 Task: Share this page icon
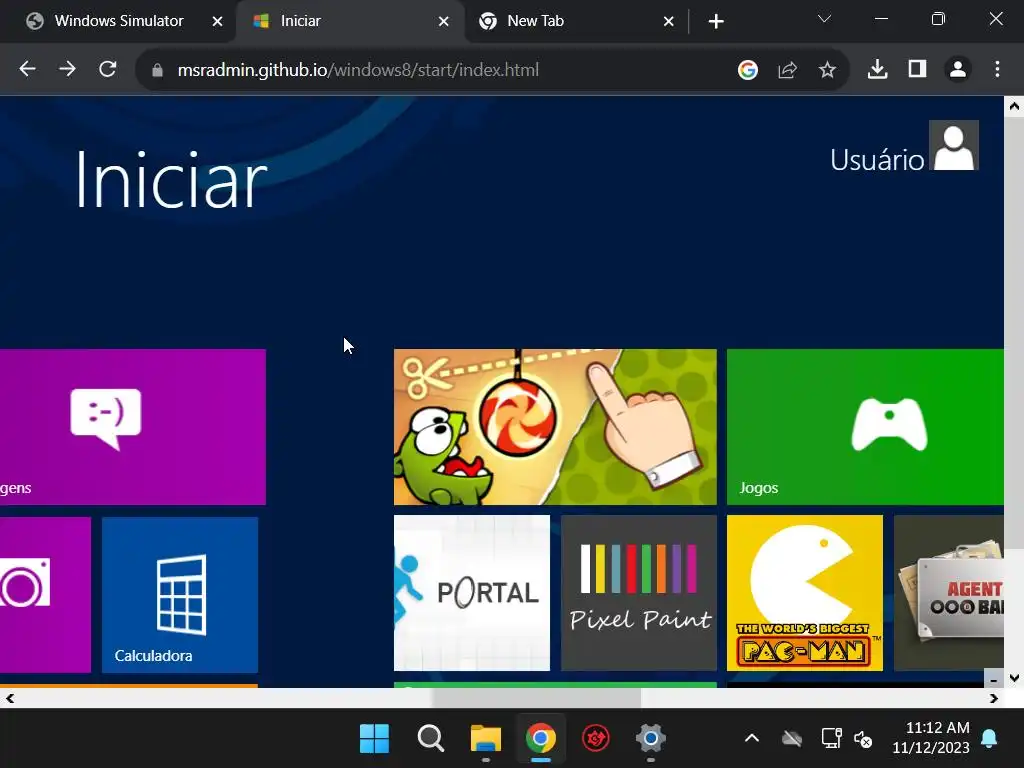click(788, 69)
